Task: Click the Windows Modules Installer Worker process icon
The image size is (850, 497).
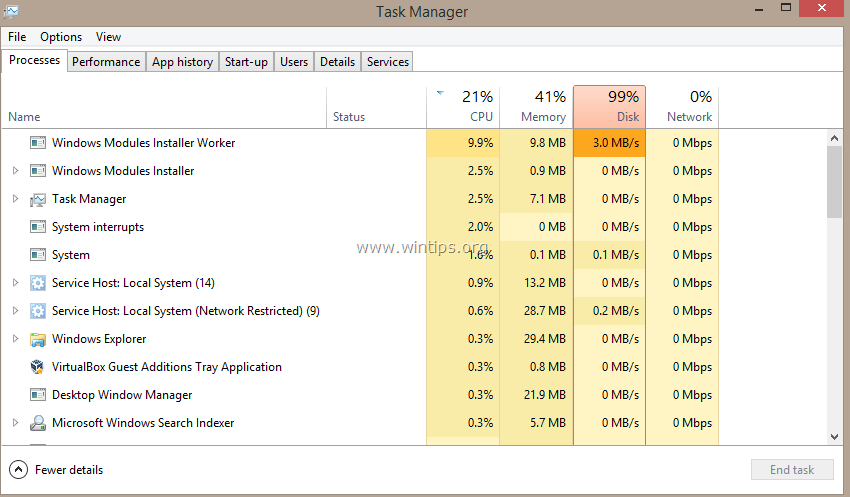Action: tap(38, 143)
